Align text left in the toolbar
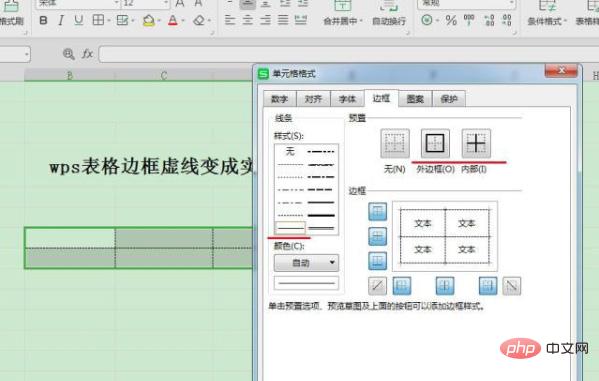 click(230, 20)
